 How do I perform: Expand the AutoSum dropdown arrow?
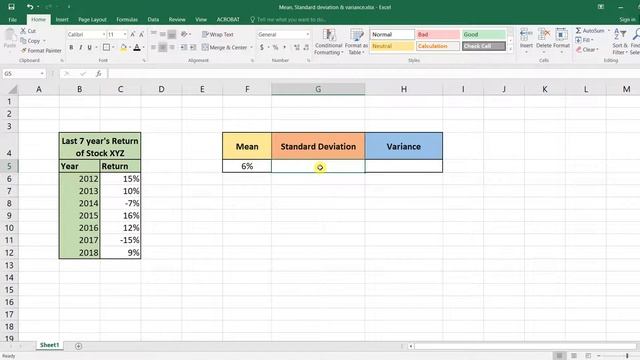click(x=609, y=31)
